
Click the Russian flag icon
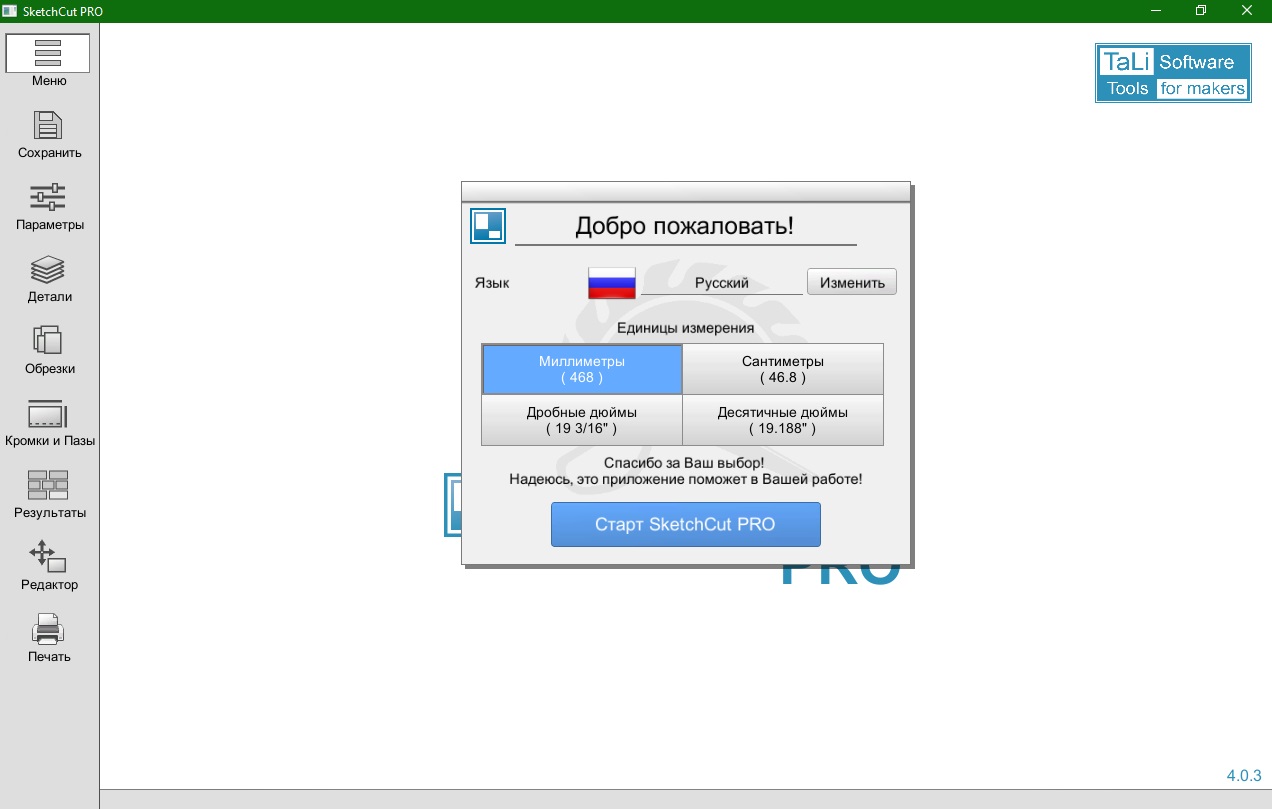pos(612,283)
